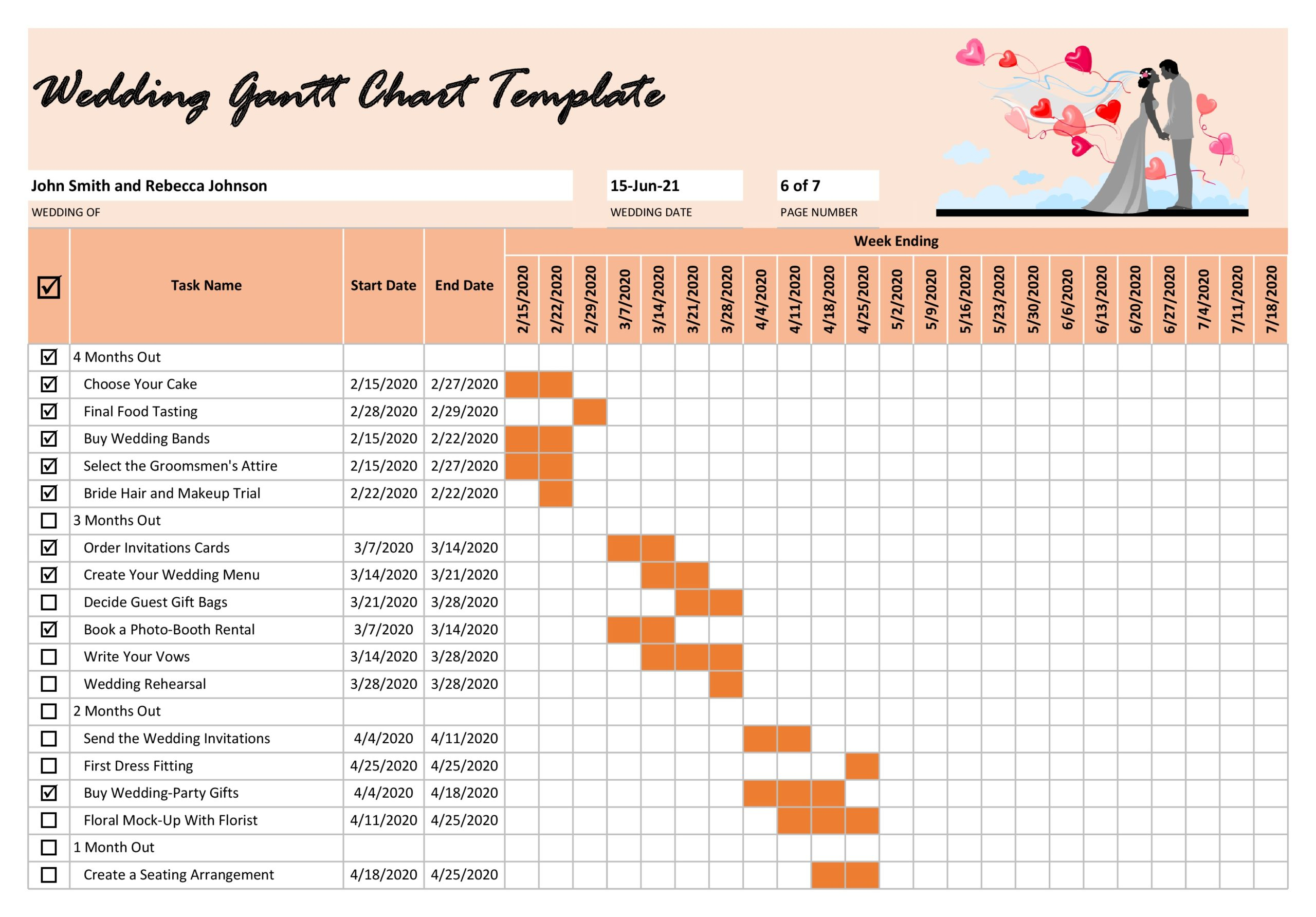Toggle checkbox for Write Your Vows task
This screenshot has width=1316, height=917.
point(46,656)
